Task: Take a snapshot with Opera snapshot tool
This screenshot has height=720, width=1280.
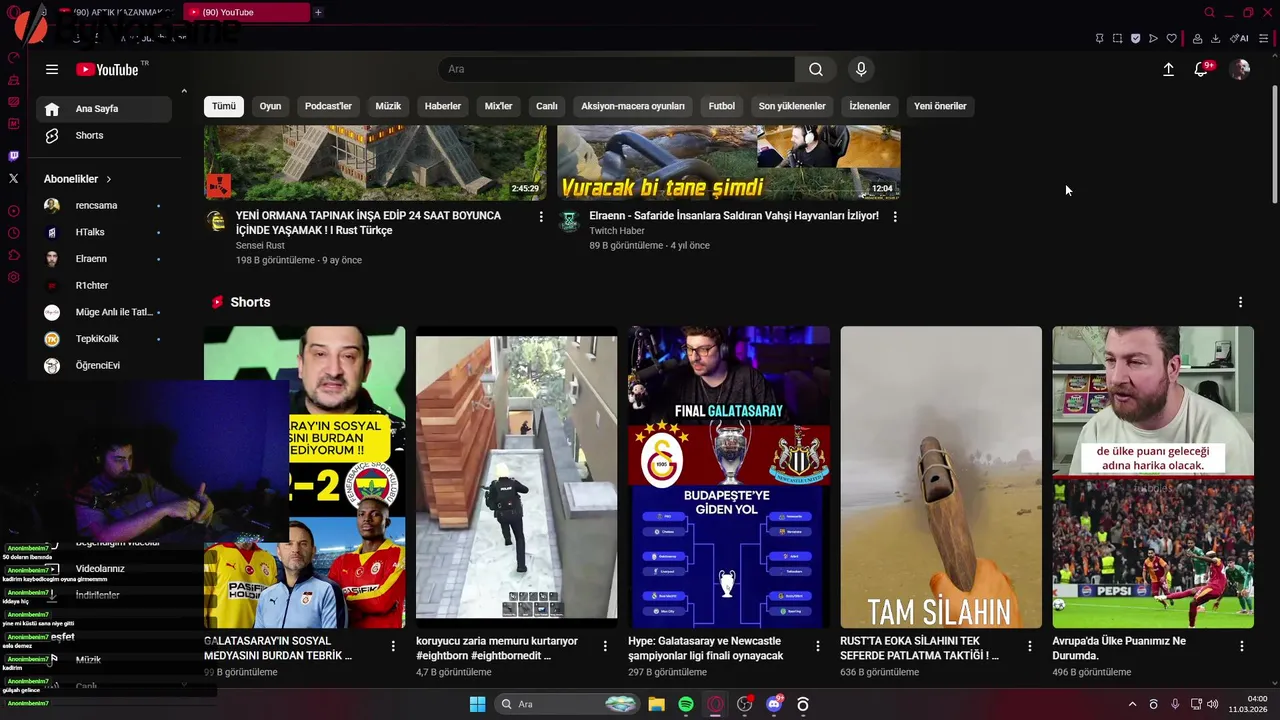Action: coord(1117,39)
